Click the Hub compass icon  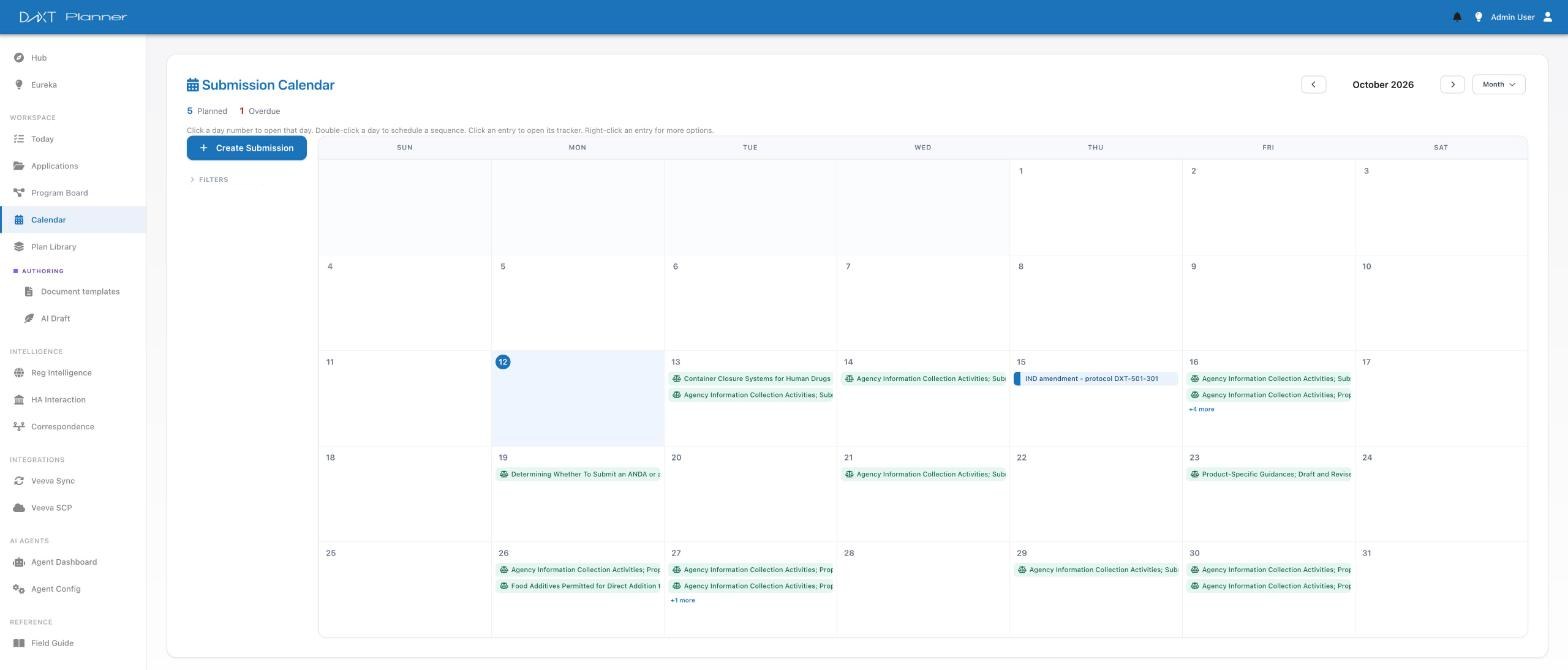[19, 58]
